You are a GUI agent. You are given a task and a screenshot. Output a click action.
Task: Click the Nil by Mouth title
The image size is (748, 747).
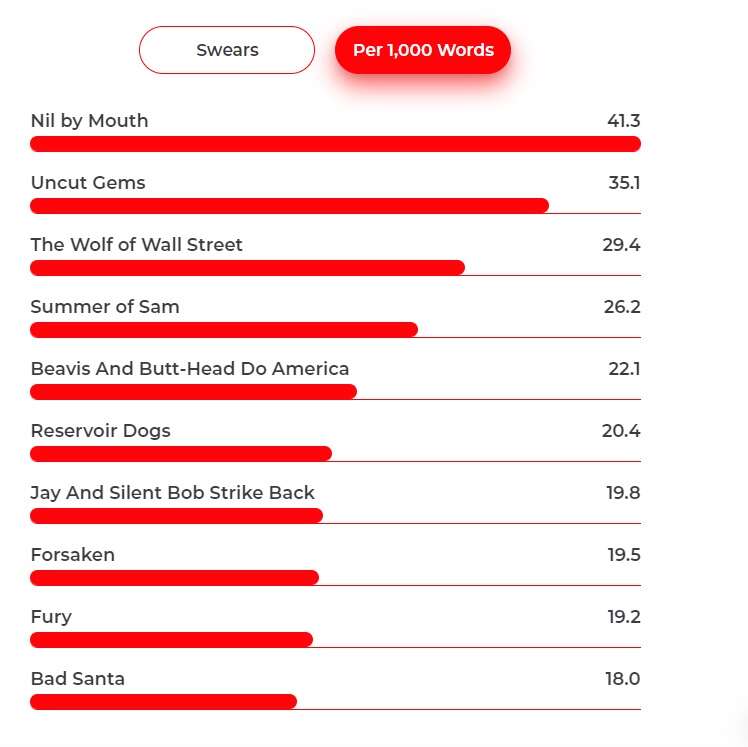click(x=90, y=121)
